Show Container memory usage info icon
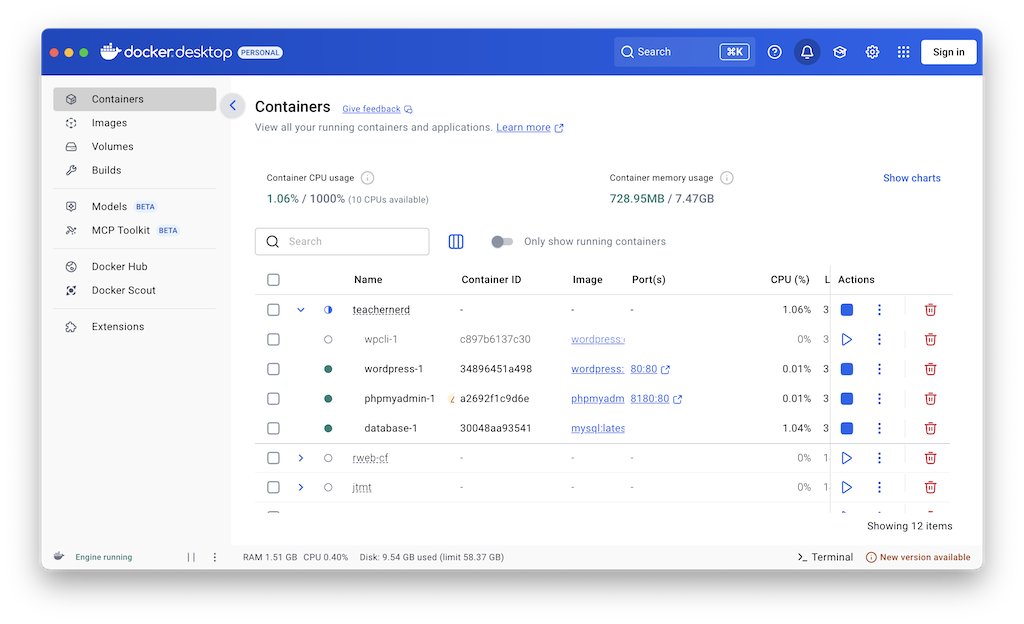This screenshot has height=624, width=1024. point(726,178)
